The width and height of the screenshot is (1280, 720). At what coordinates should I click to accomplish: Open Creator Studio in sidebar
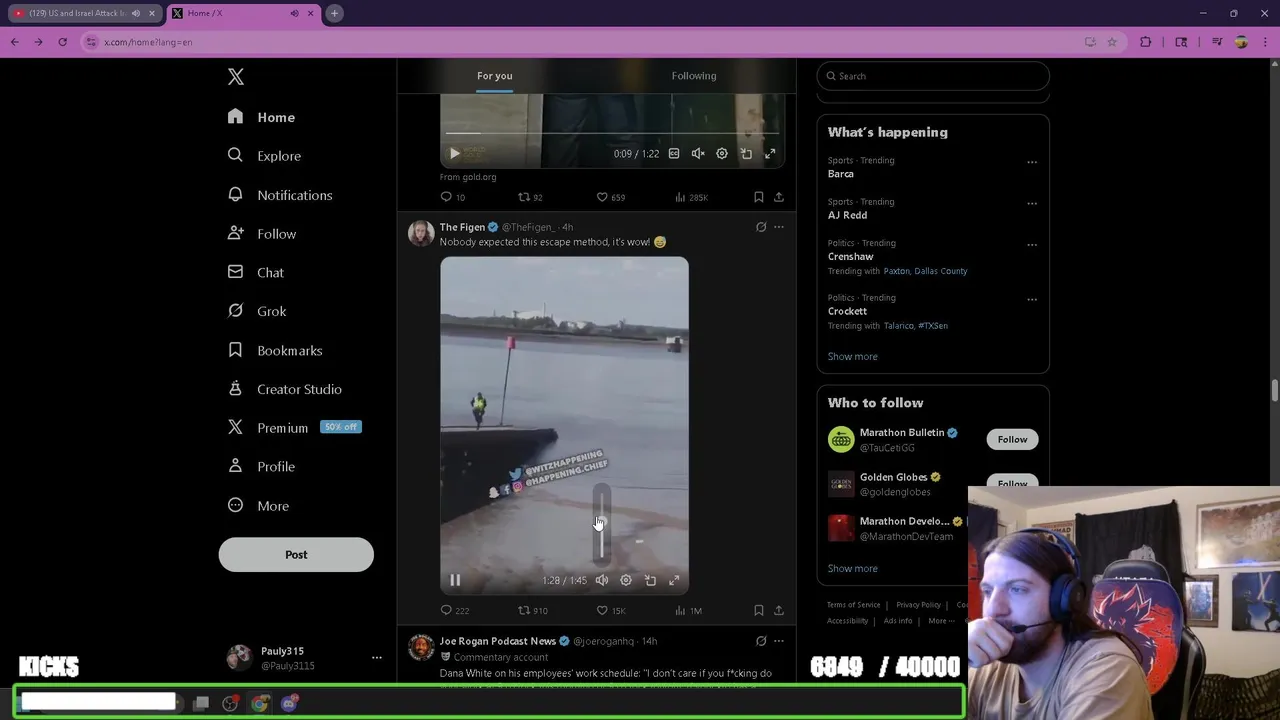coord(285,389)
